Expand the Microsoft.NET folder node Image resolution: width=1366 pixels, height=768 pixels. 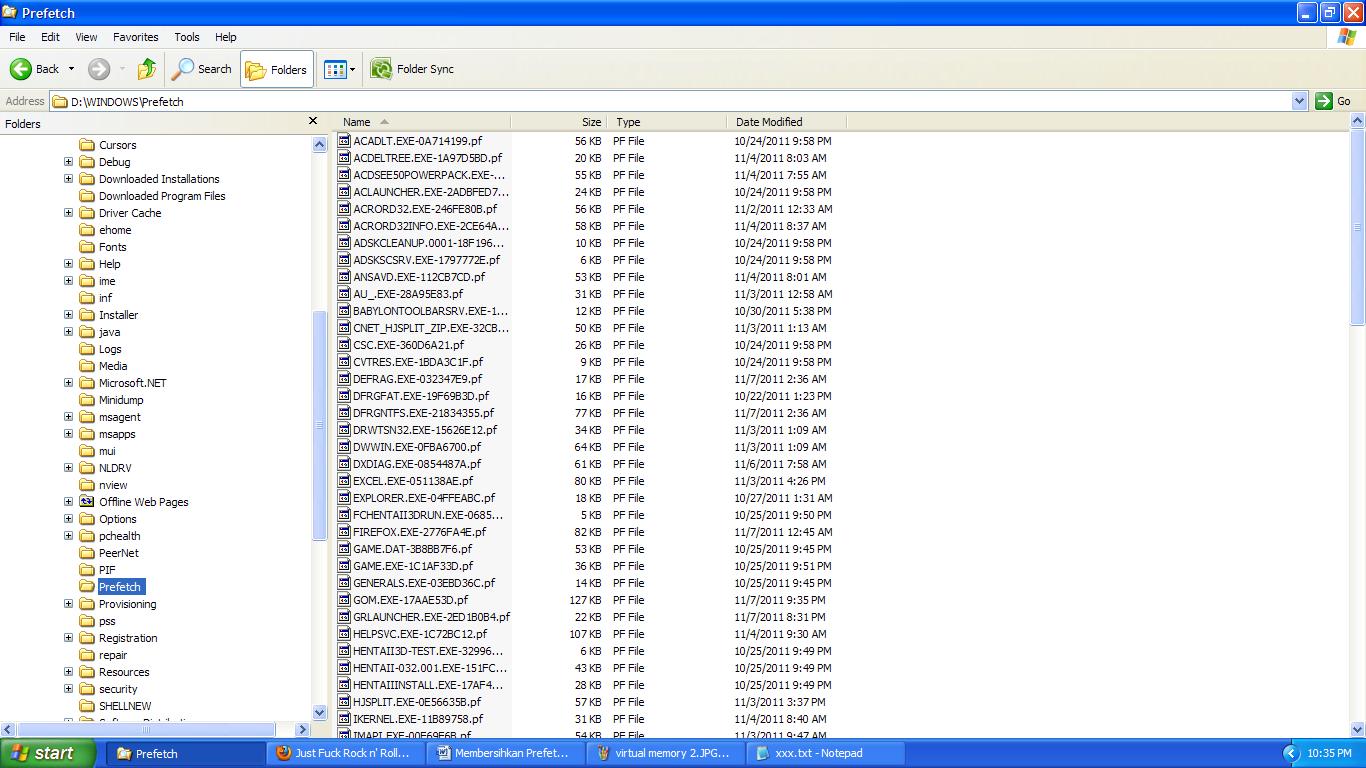pos(68,383)
